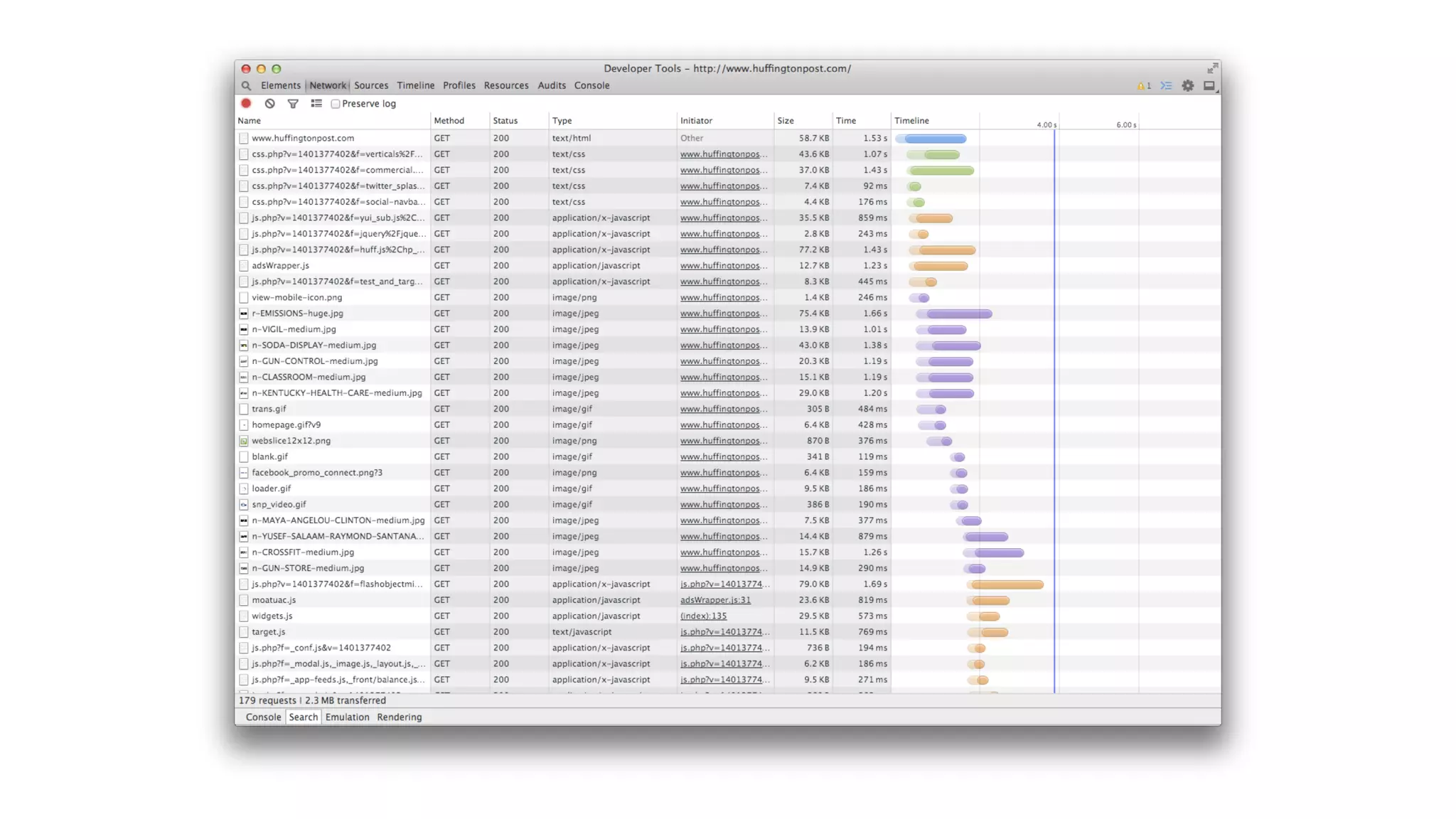Click the Timeline column header
Image resolution: width=1456 pixels, height=819 pixels.
(911, 121)
